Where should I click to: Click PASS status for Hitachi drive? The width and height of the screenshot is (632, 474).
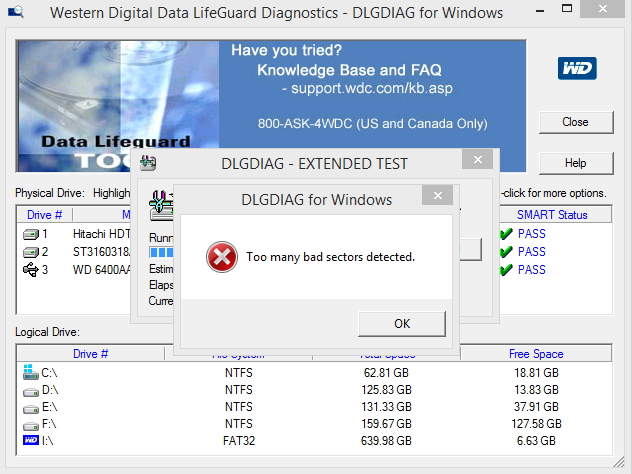click(532, 234)
